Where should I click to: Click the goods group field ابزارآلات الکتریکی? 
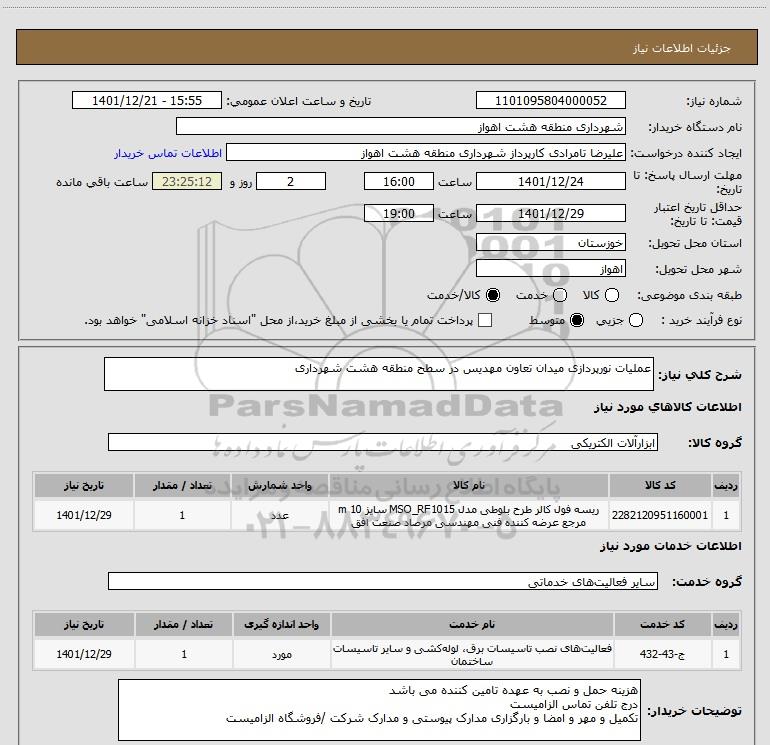[383, 442]
